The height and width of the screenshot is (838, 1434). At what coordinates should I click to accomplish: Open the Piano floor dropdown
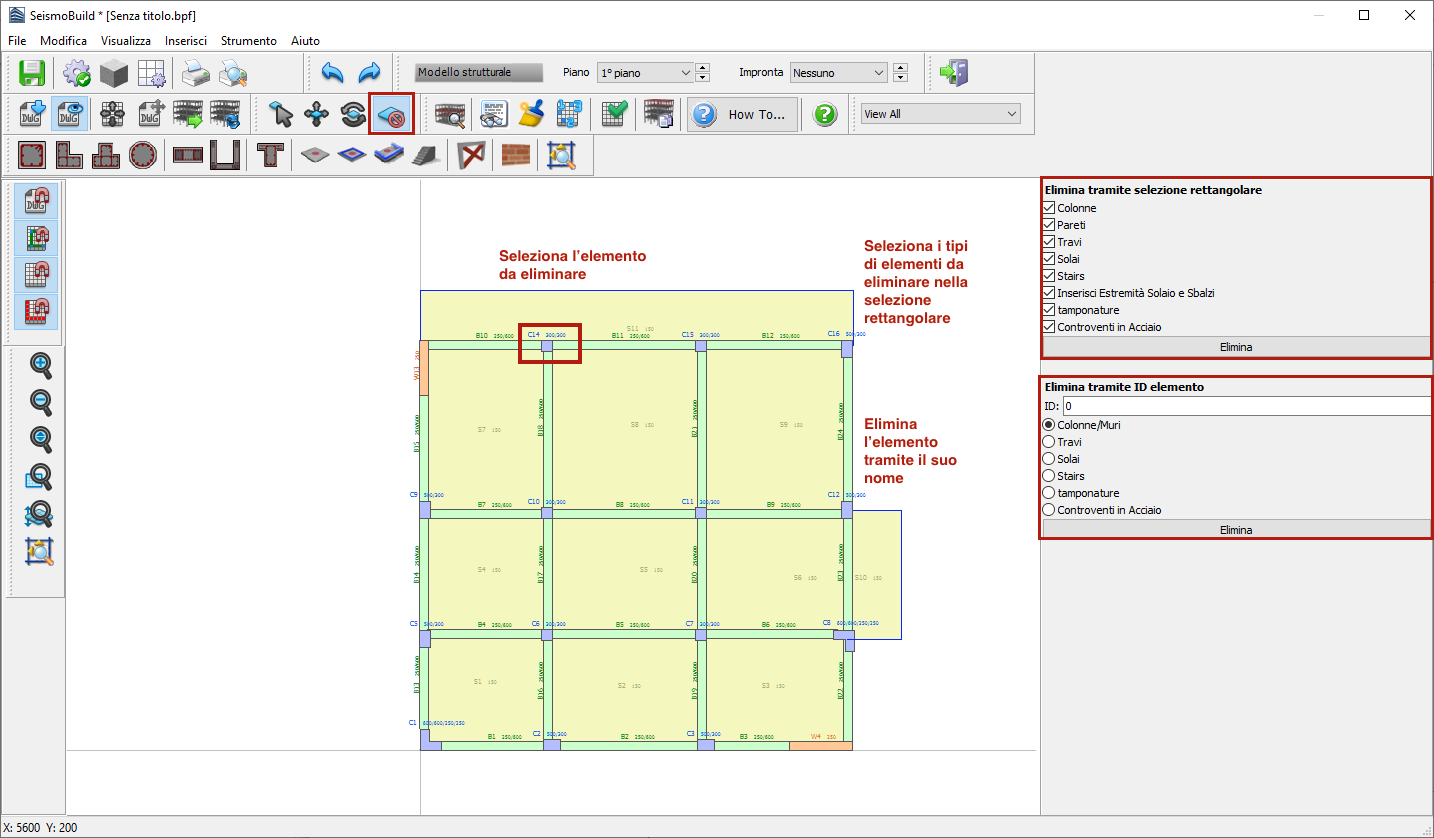point(645,73)
